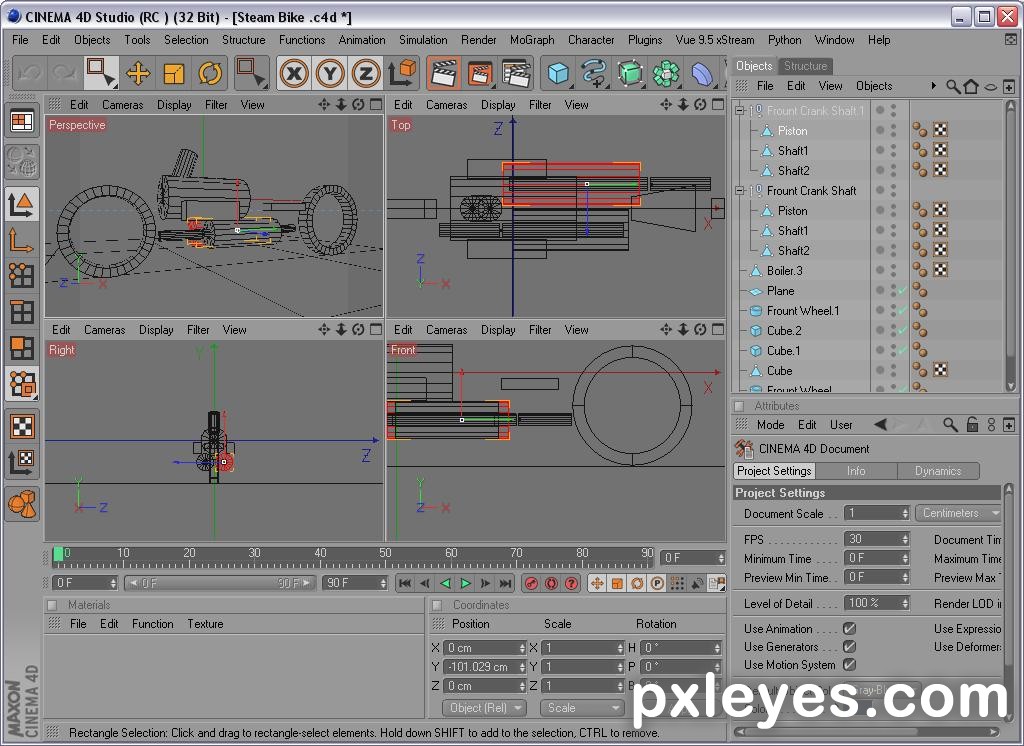Screen dimensions: 1024x746
Task: Toggle Z axis lock
Action: (366, 73)
